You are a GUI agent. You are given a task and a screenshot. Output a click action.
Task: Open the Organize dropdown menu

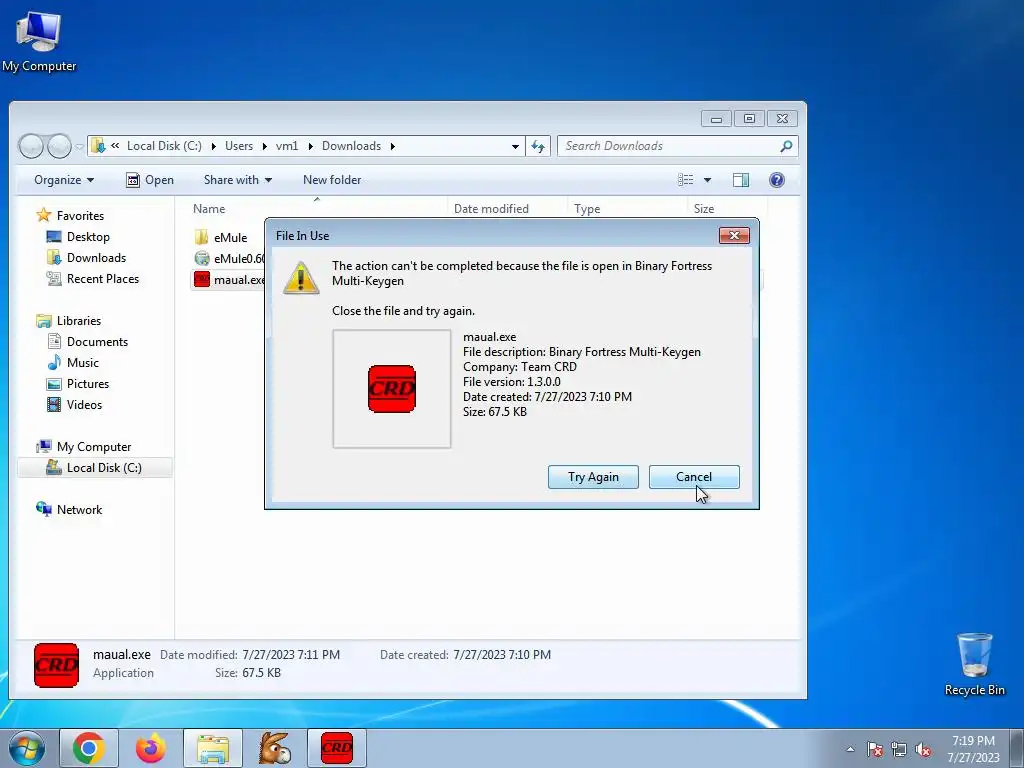point(64,180)
